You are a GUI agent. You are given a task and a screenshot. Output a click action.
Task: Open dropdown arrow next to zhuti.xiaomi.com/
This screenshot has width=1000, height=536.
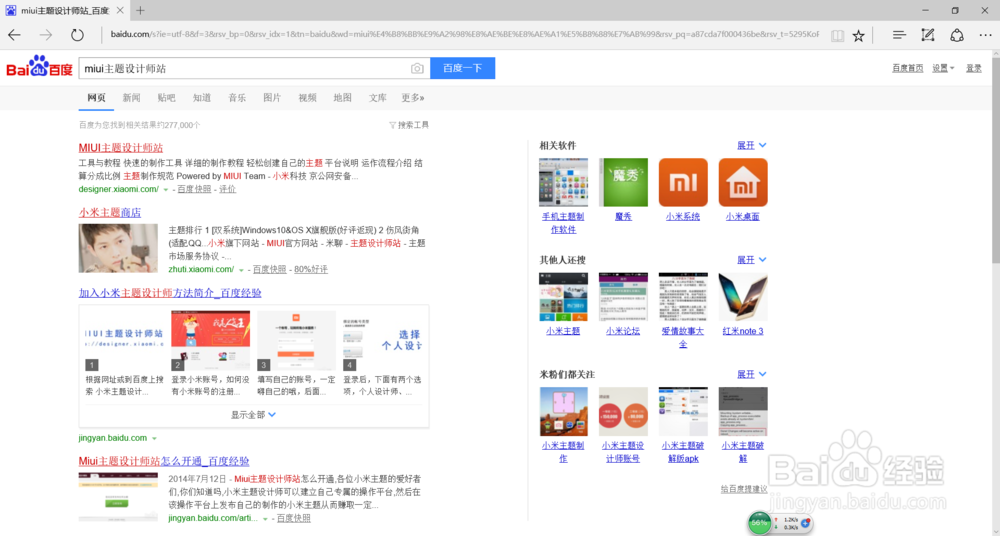(241, 270)
